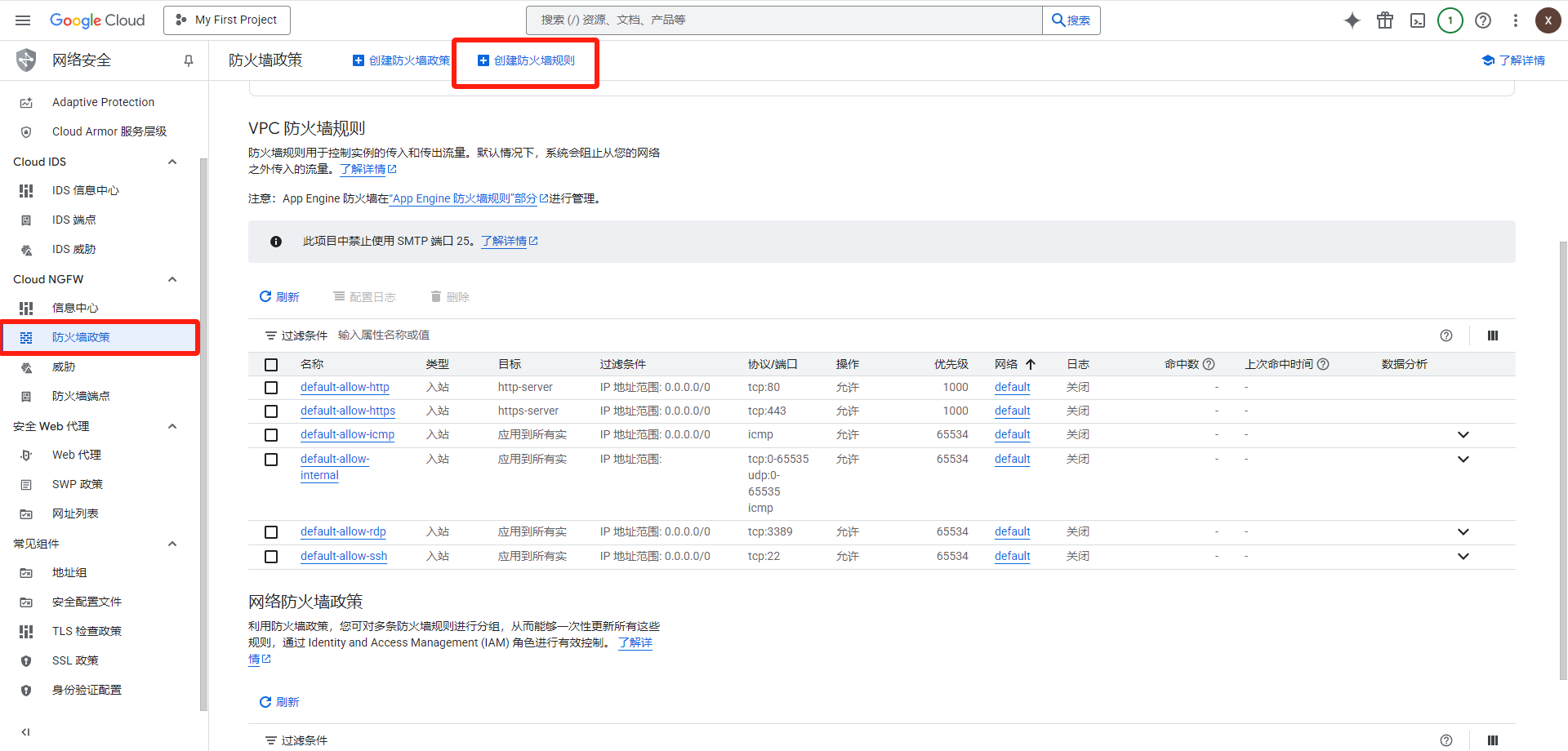This screenshot has width=1568, height=751.
Task: Click the info icon in SMTP notice banner
Action: [x=276, y=242]
